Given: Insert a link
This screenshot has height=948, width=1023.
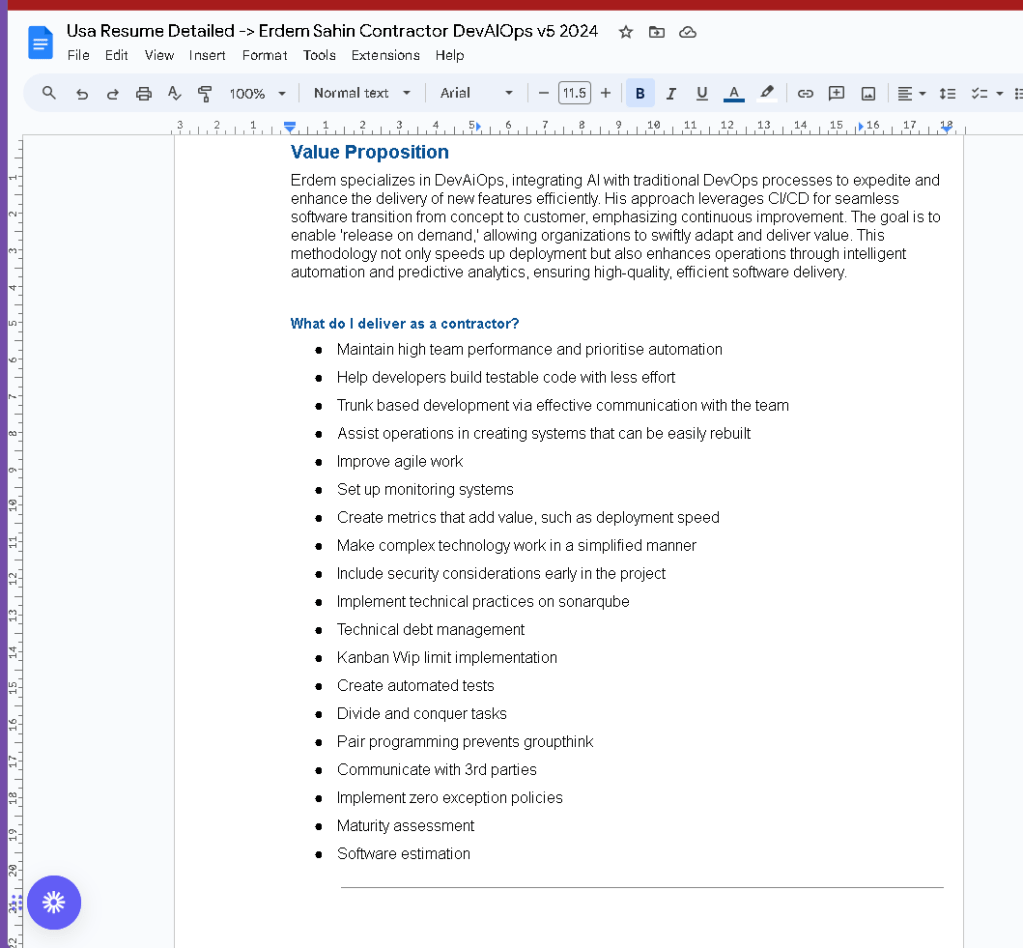Looking at the screenshot, I should pyautogui.click(x=806, y=93).
